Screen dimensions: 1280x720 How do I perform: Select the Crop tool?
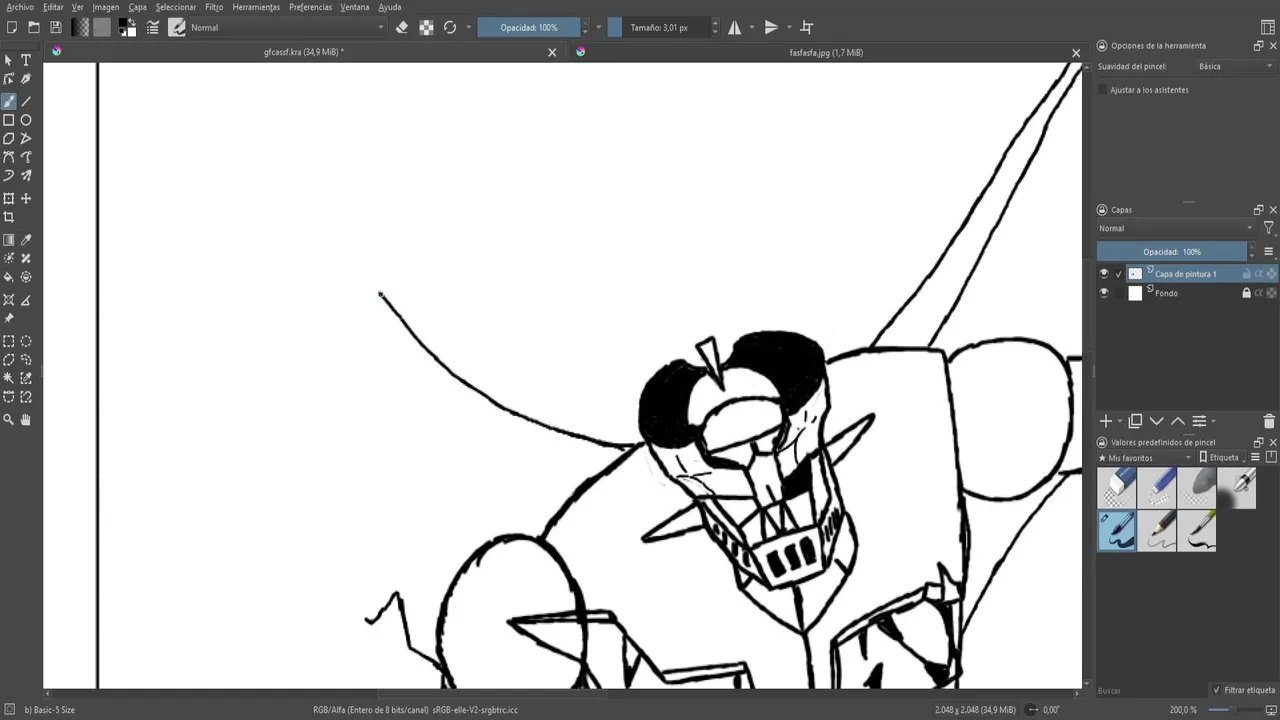click(x=9, y=217)
